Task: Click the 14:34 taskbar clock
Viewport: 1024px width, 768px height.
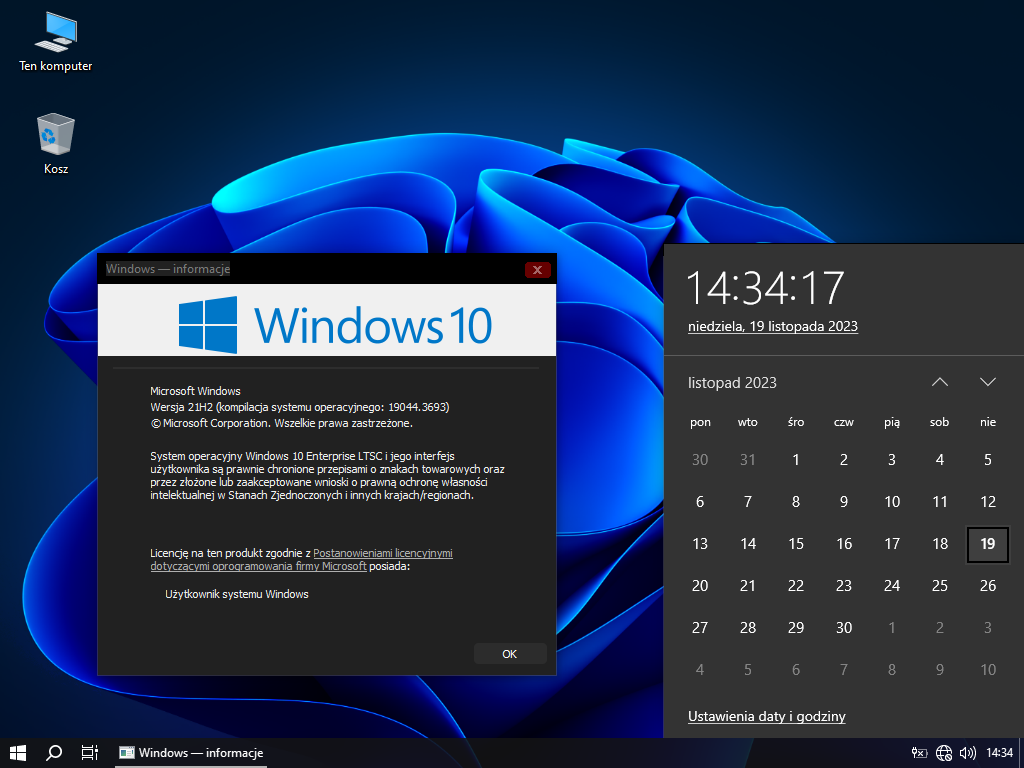Action: pyautogui.click(x=999, y=753)
